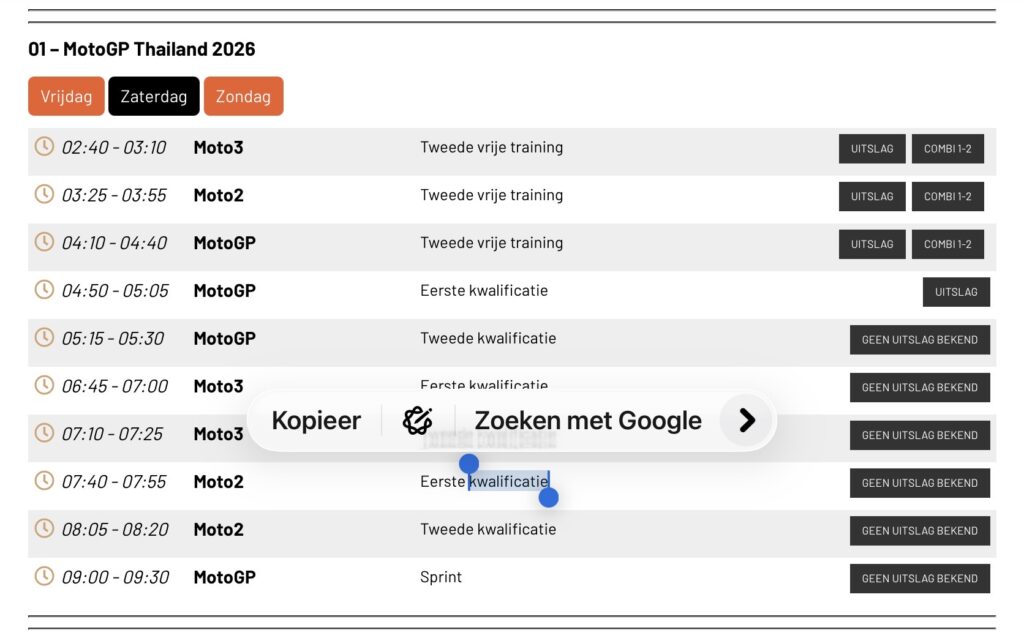Select Zoeken met Google option
This screenshot has width=1024, height=638.
tap(587, 421)
